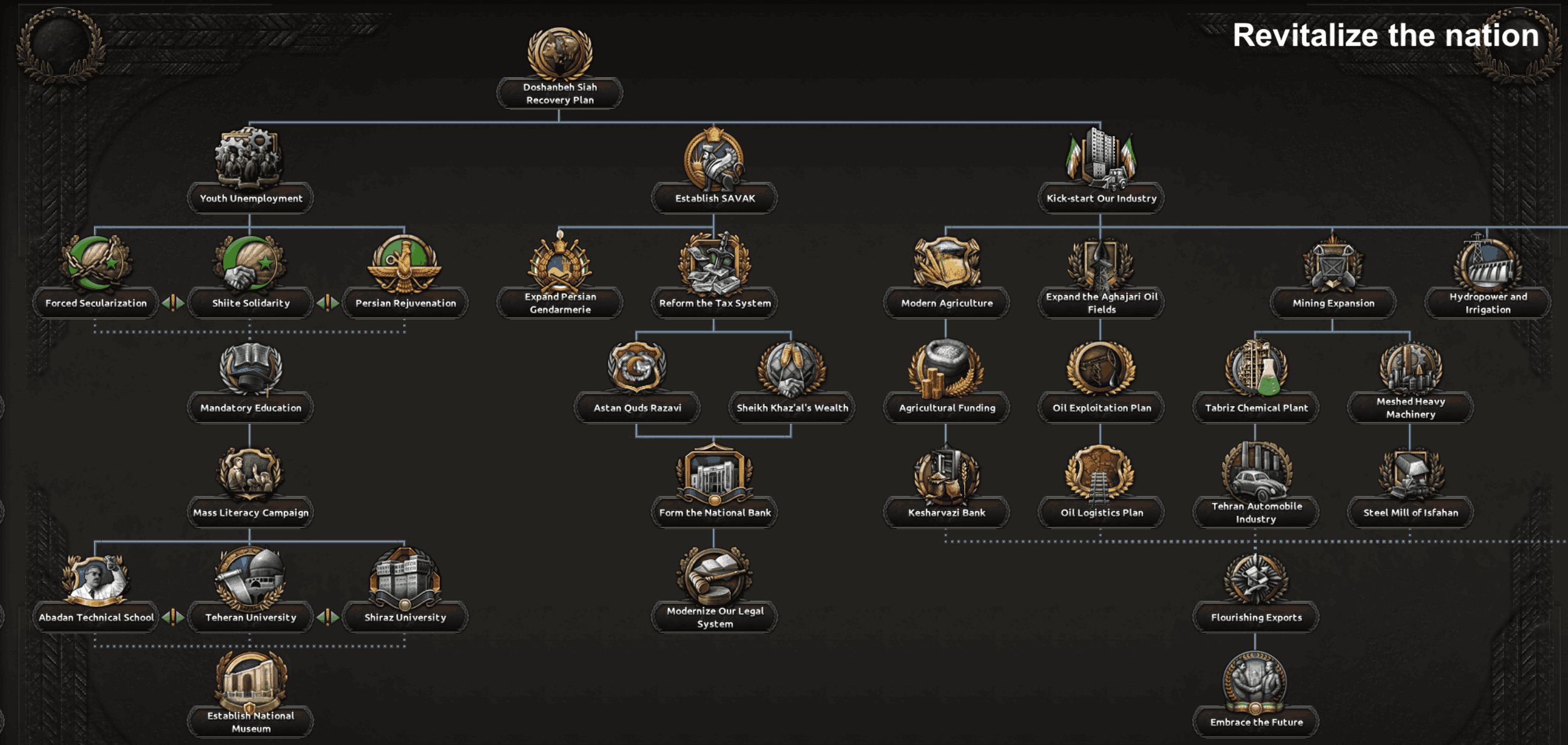The image size is (1568, 745).
Task: Choose the Steel Mill of Isfahan icon
Action: click(x=1410, y=473)
